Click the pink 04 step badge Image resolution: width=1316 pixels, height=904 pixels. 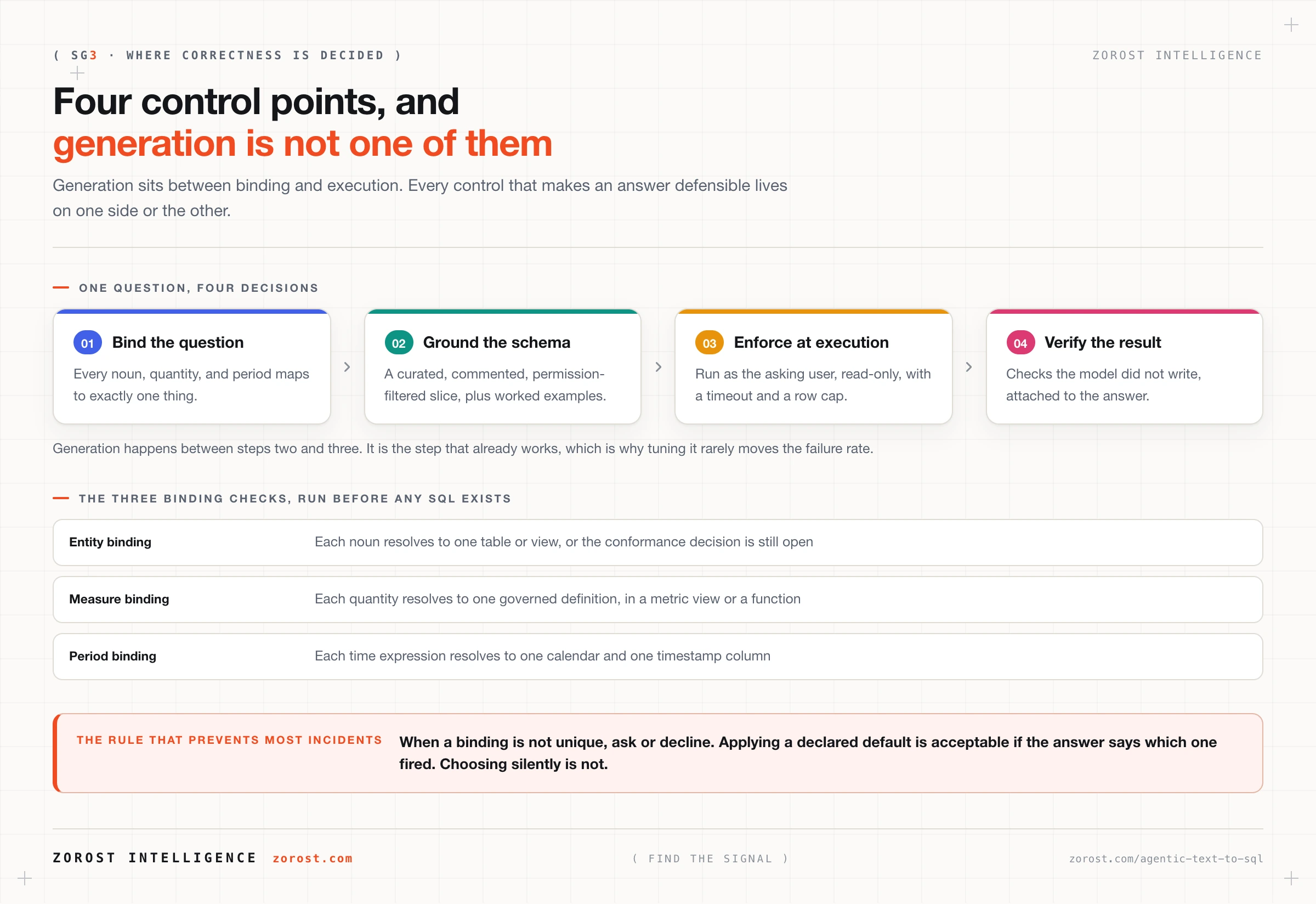[x=1020, y=343]
